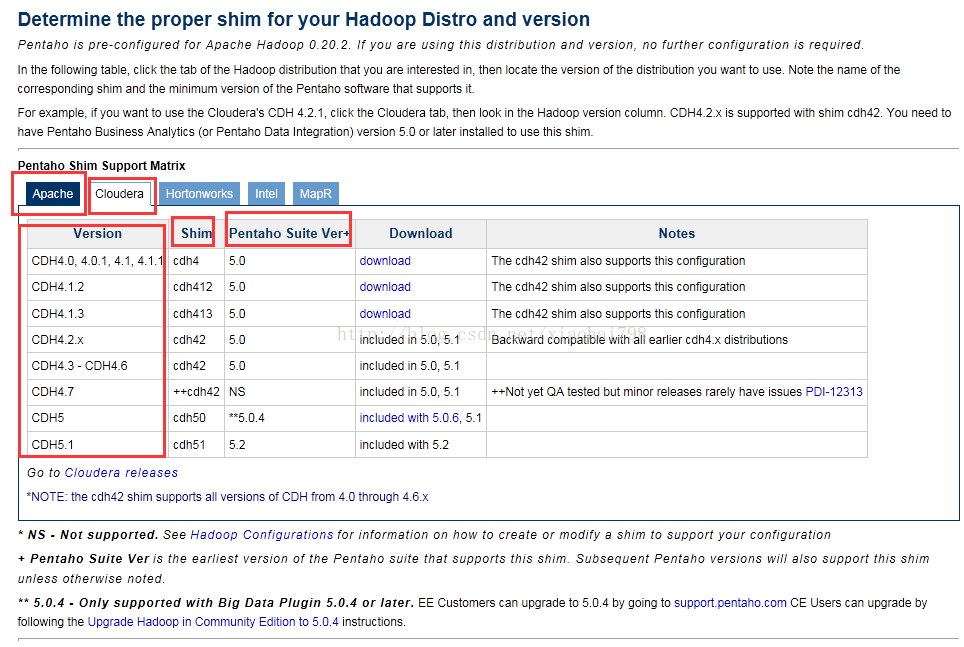Select the CDH5 version cell
Screen dimensions: 964x647
(98, 418)
